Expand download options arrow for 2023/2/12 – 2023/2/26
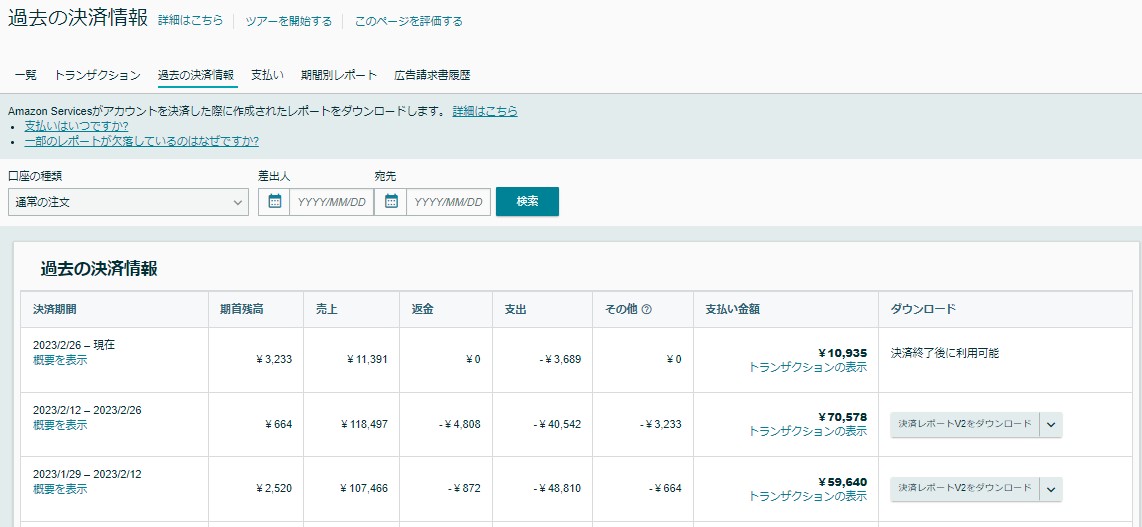 pos(1050,424)
